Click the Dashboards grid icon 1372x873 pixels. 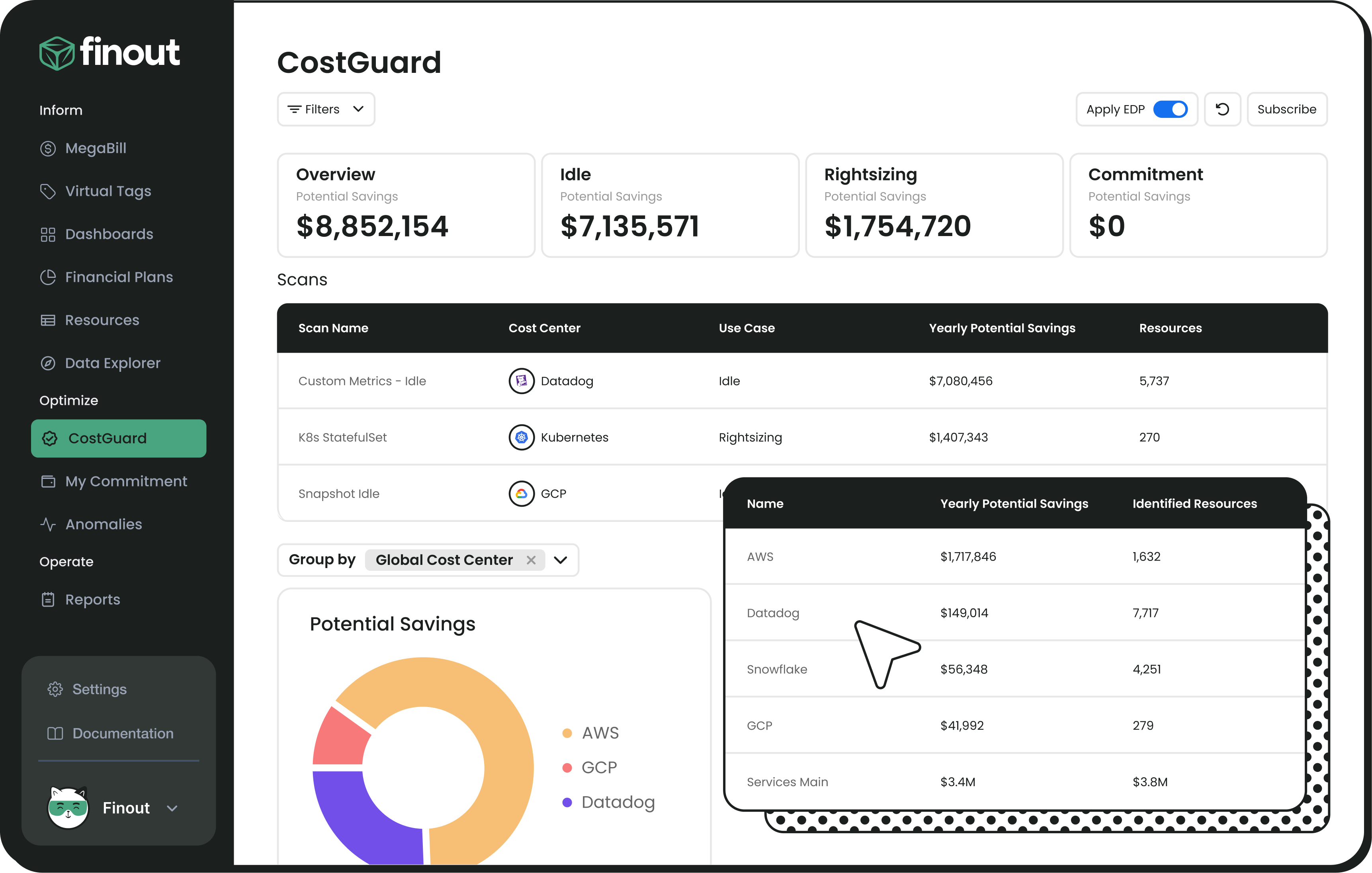coord(48,234)
